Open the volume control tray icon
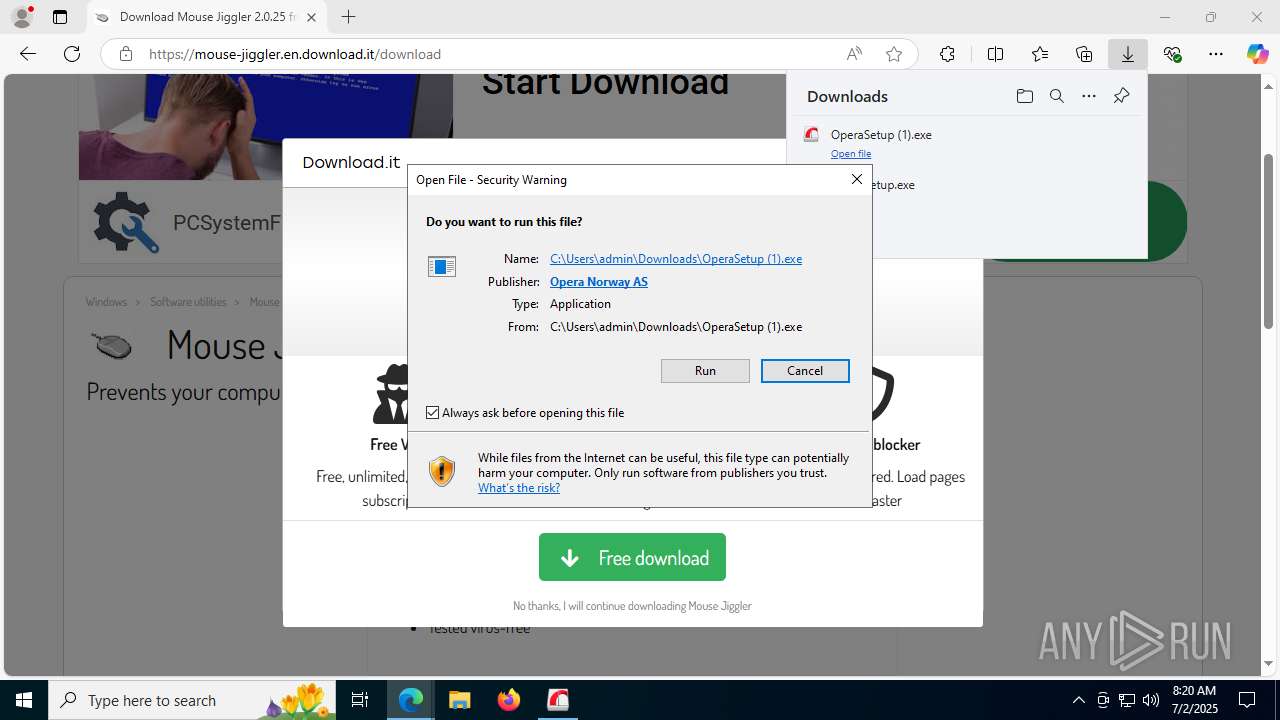The height and width of the screenshot is (720, 1280). tap(1151, 700)
